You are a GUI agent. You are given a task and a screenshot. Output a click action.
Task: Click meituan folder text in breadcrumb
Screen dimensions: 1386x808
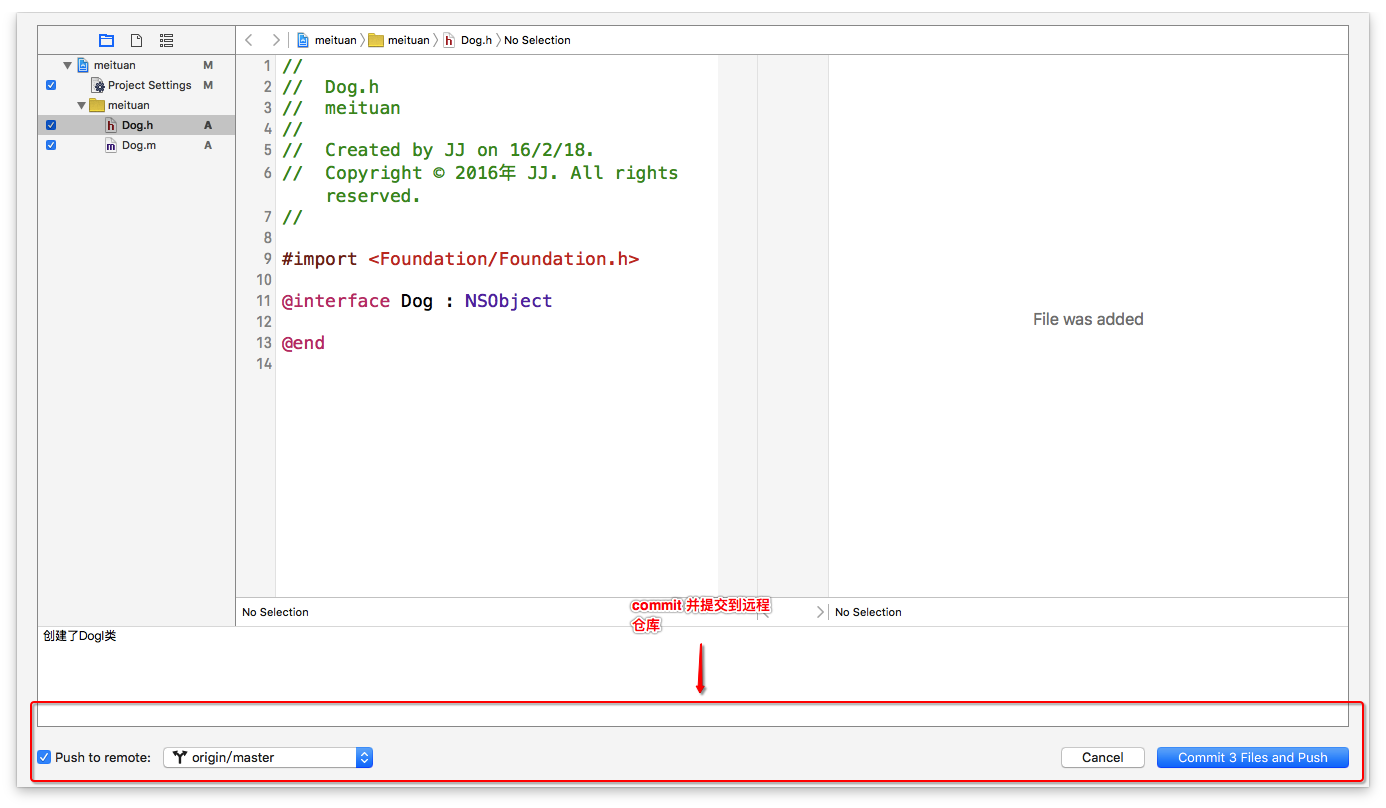click(x=409, y=40)
